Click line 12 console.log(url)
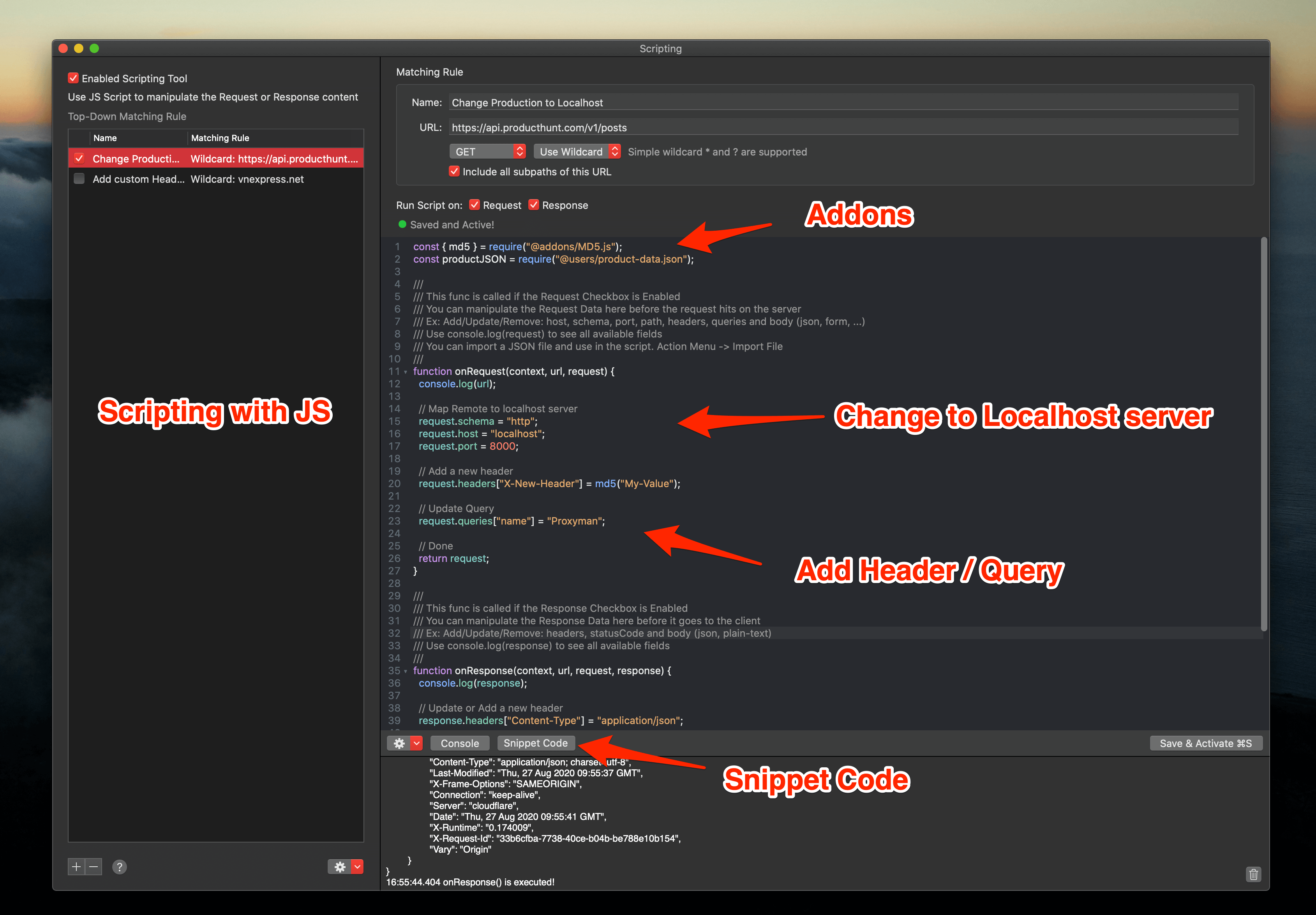The height and width of the screenshot is (915, 1316). pos(457,384)
